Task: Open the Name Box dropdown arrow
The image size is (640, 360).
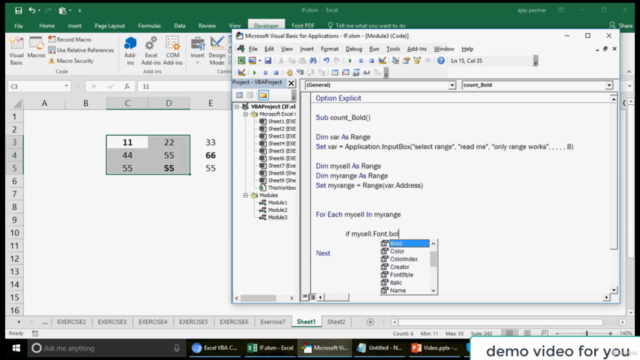Action: [x=66, y=87]
